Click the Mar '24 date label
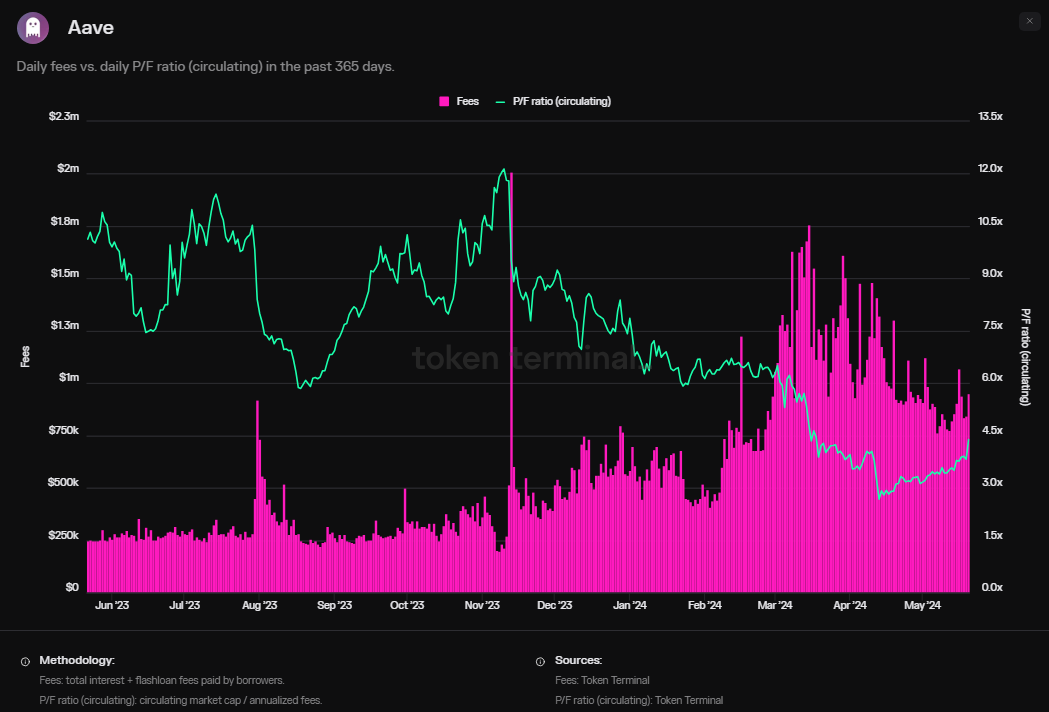The image size is (1049, 712). tap(775, 606)
